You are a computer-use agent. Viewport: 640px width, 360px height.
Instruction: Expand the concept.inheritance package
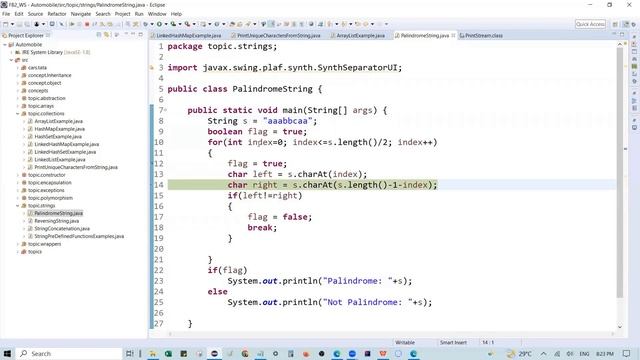pos(18,76)
